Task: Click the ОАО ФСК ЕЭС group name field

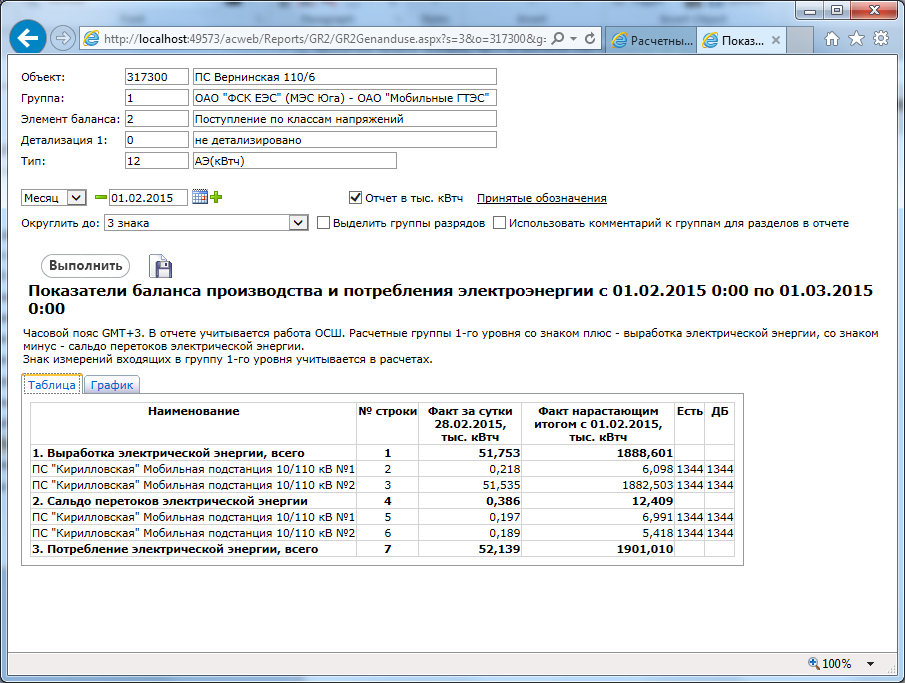Action: click(345, 98)
